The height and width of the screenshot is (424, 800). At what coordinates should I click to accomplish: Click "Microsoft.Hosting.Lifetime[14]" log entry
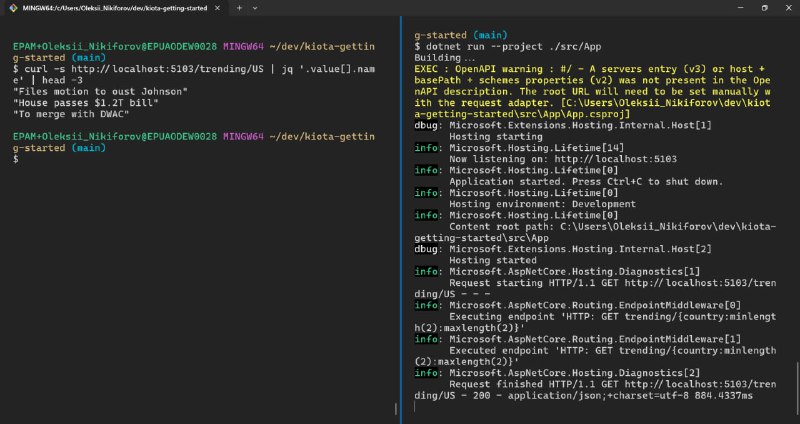point(536,148)
